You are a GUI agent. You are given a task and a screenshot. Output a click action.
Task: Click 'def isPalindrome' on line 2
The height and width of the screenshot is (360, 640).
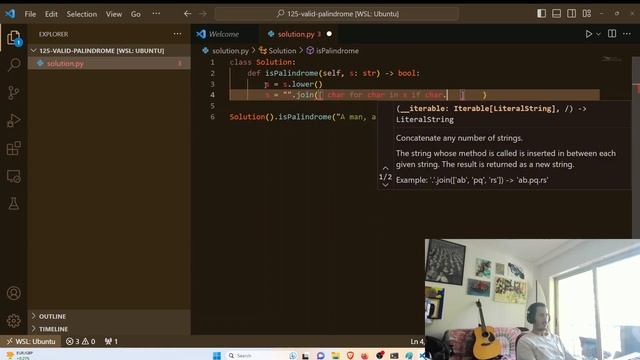pyautogui.click(x=282, y=73)
